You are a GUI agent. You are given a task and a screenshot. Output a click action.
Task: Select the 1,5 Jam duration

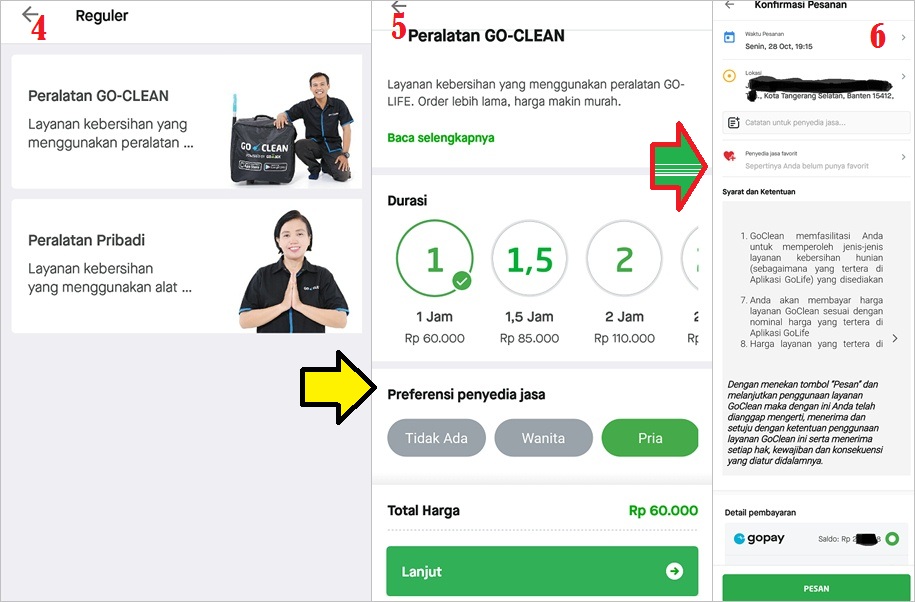[529, 258]
